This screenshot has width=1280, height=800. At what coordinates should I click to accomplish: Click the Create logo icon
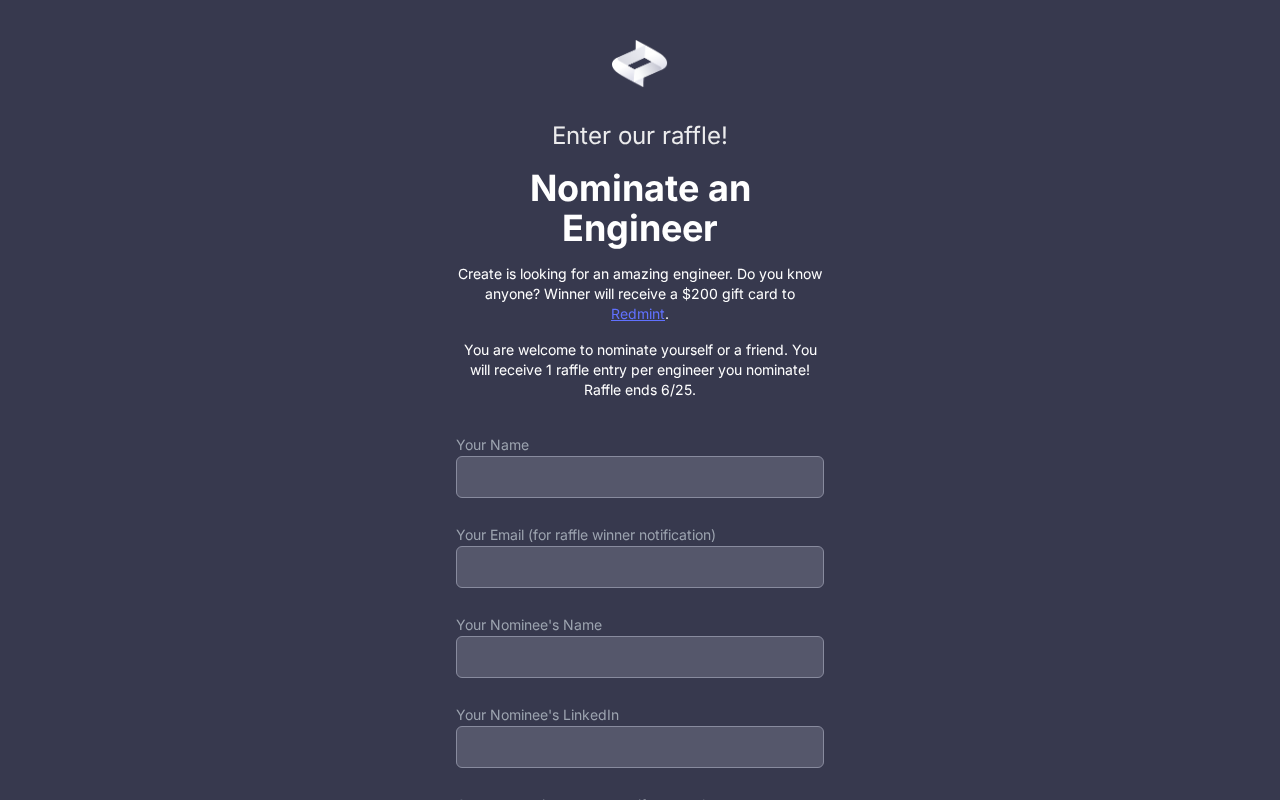coord(640,63)
